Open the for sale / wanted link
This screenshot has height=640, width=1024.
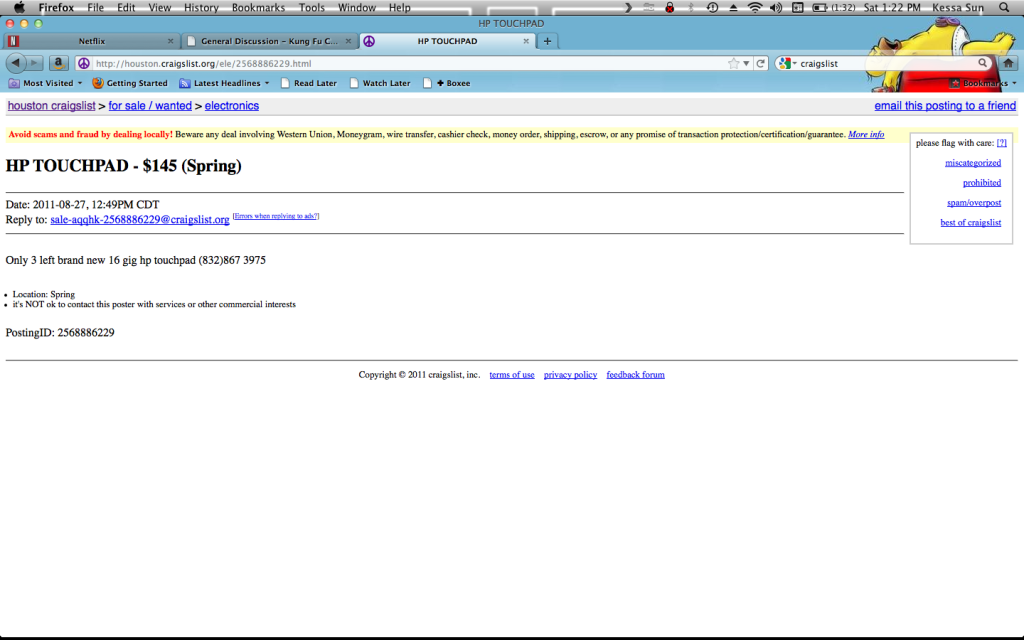[150, 106]
